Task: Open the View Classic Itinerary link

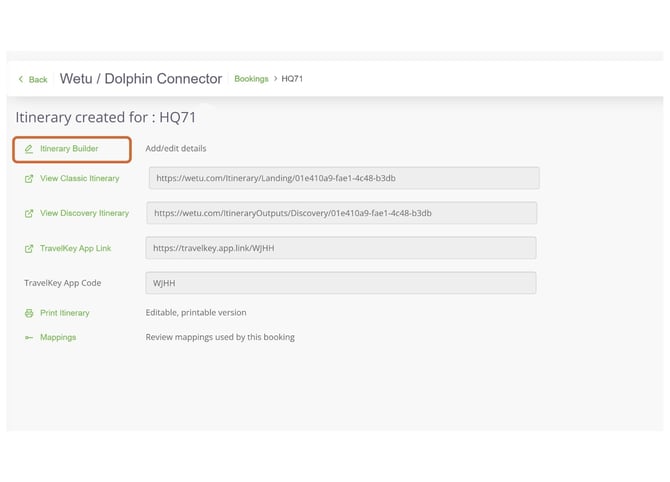Action: point(79,178)
